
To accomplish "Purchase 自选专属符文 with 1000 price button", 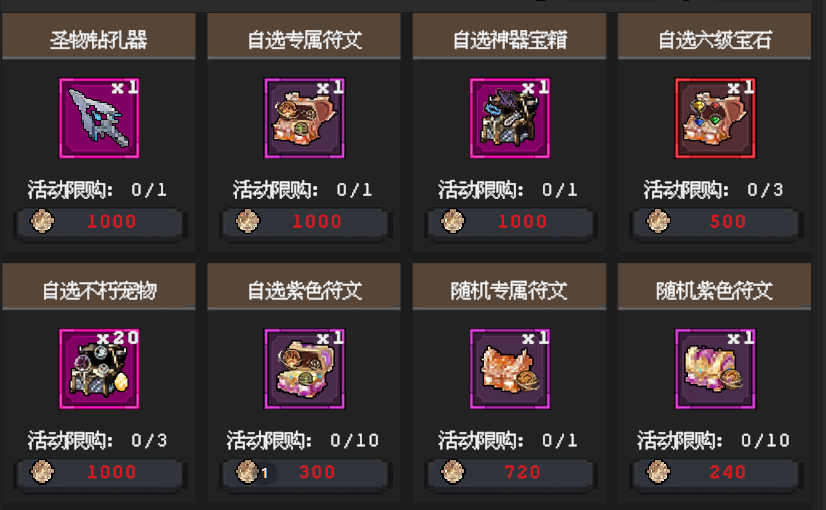I will click(306, 222).
